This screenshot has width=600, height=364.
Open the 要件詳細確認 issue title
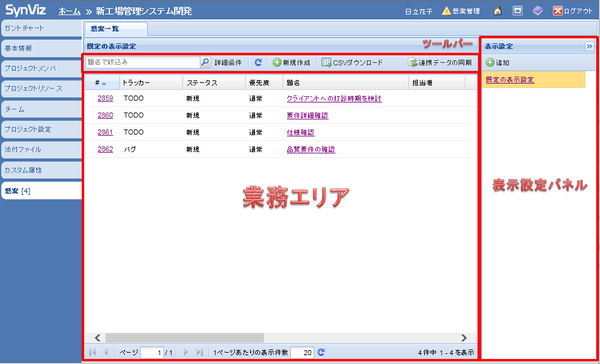(308, 116)
